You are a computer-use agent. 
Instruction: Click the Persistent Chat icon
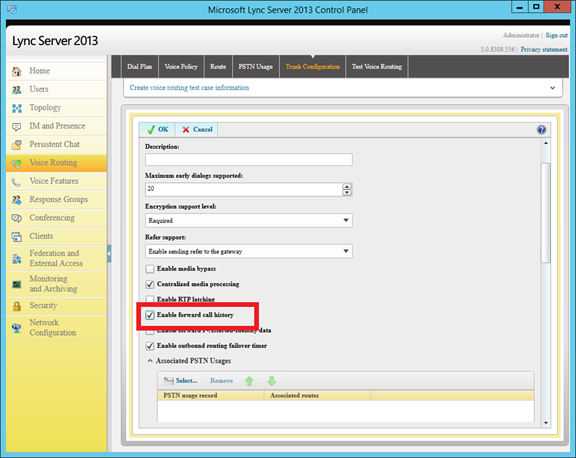click(x=17, y=145)
